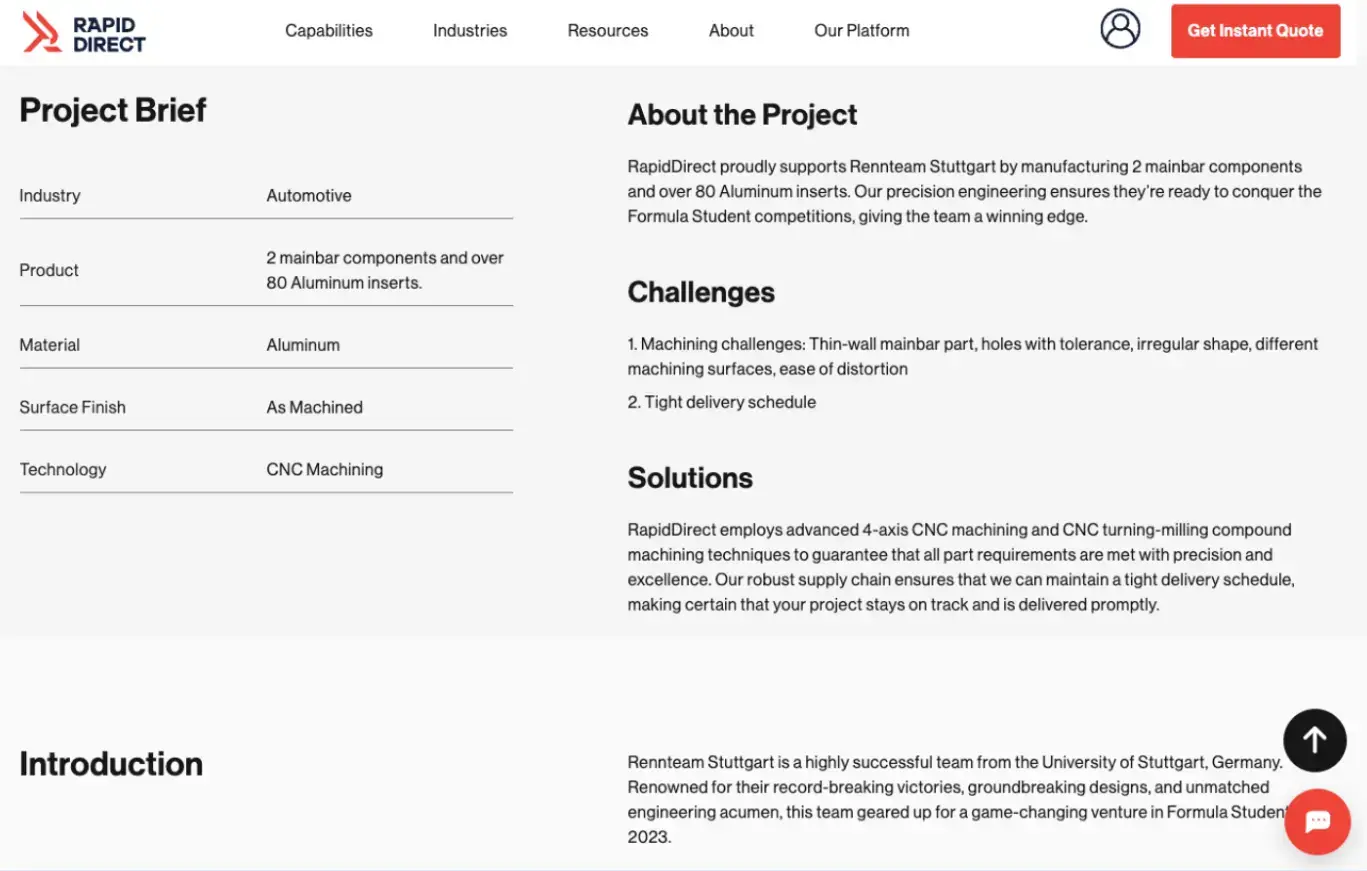This screenshot has width=1367, height=871.
Task: Click the About the Project heading
Action: [742, 115]
